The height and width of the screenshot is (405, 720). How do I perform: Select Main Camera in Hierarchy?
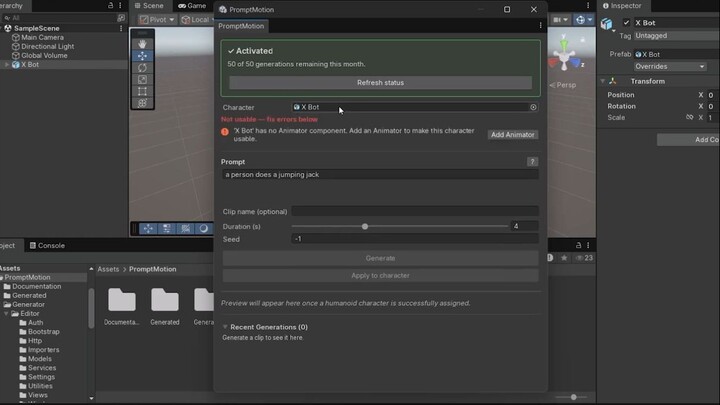pos(42,38)
